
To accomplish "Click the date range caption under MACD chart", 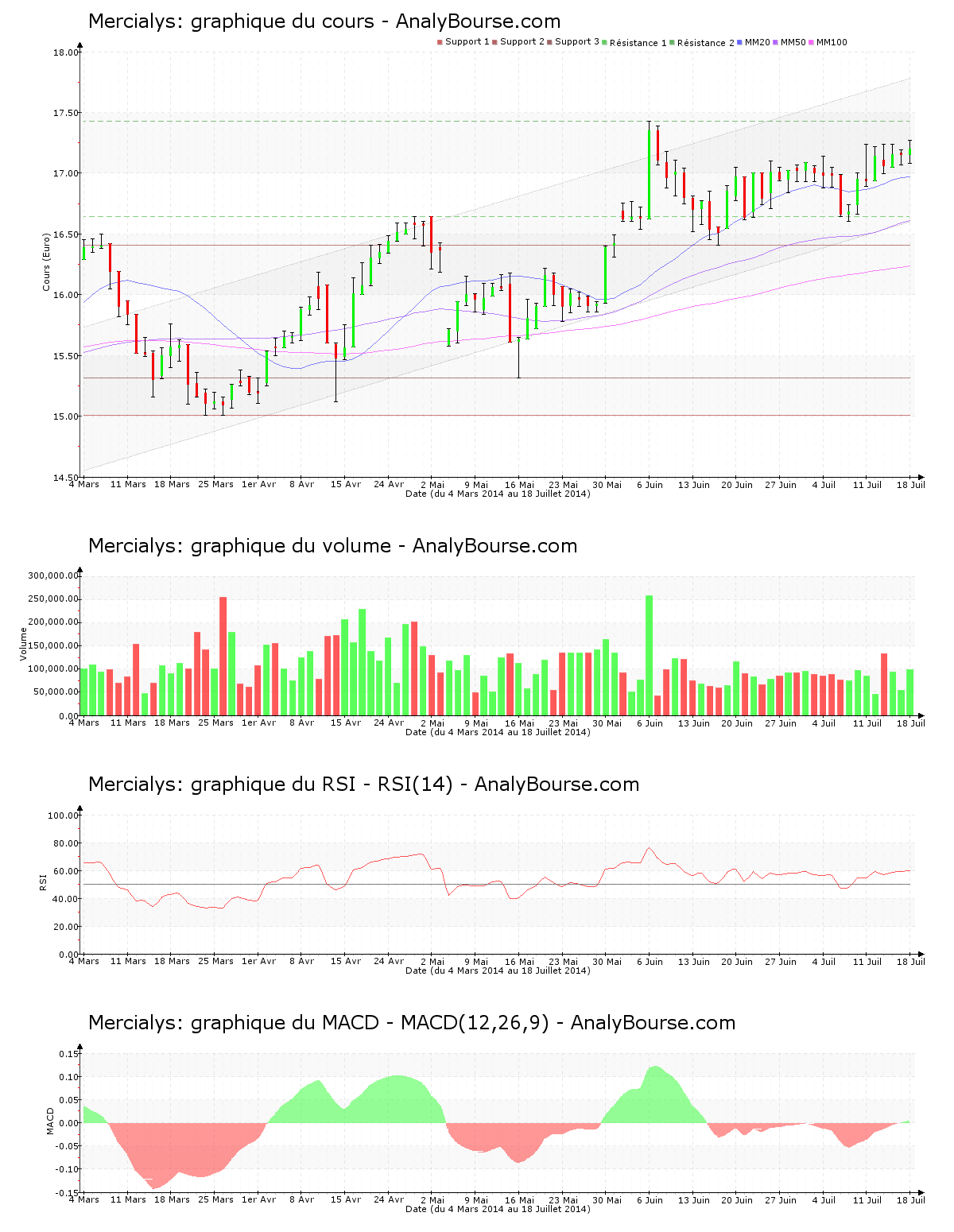I will (498, 1209).
